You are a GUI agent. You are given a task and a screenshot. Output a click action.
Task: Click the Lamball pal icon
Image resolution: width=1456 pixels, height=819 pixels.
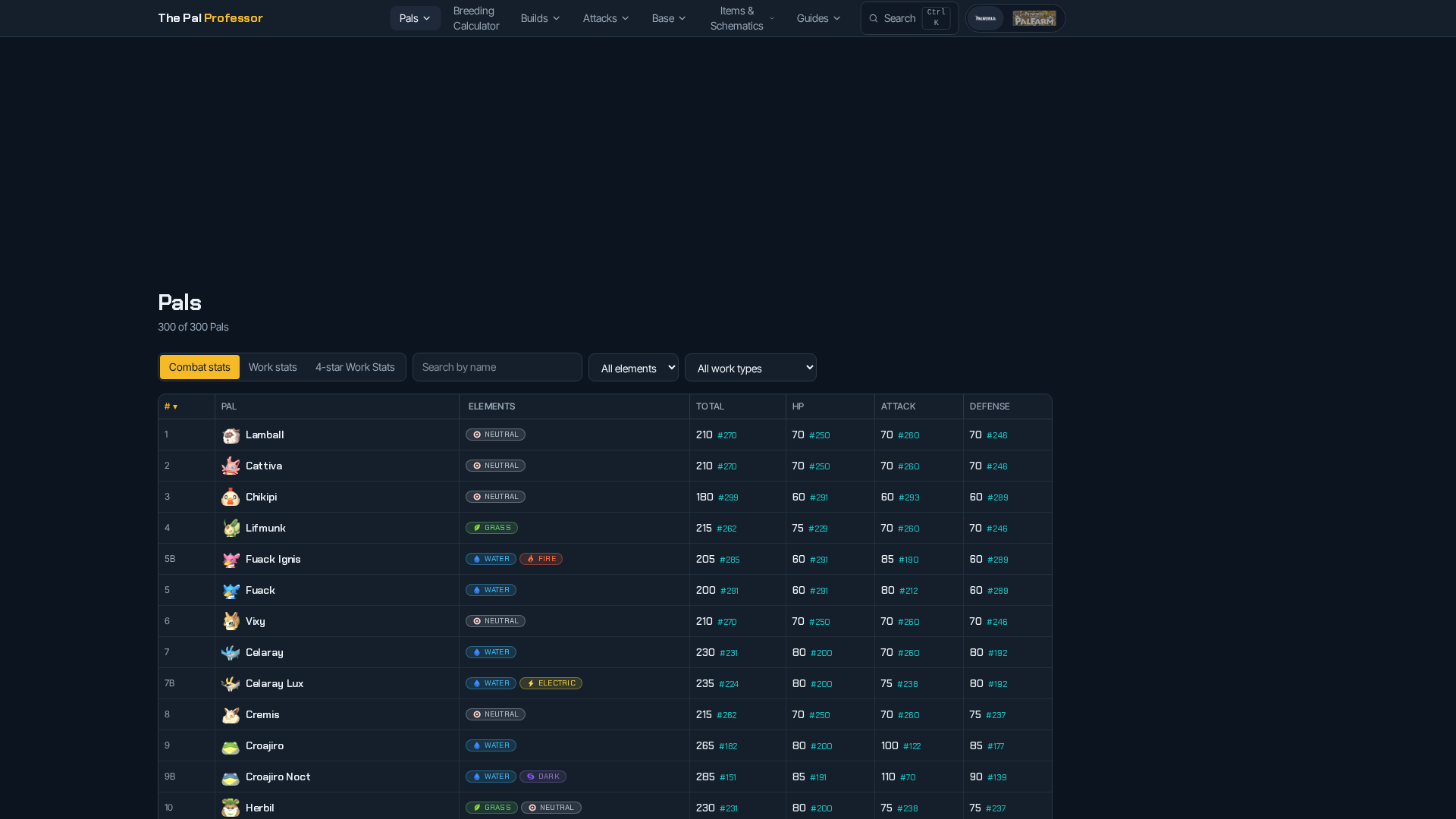pyautogui.click(x=231, y=435)
